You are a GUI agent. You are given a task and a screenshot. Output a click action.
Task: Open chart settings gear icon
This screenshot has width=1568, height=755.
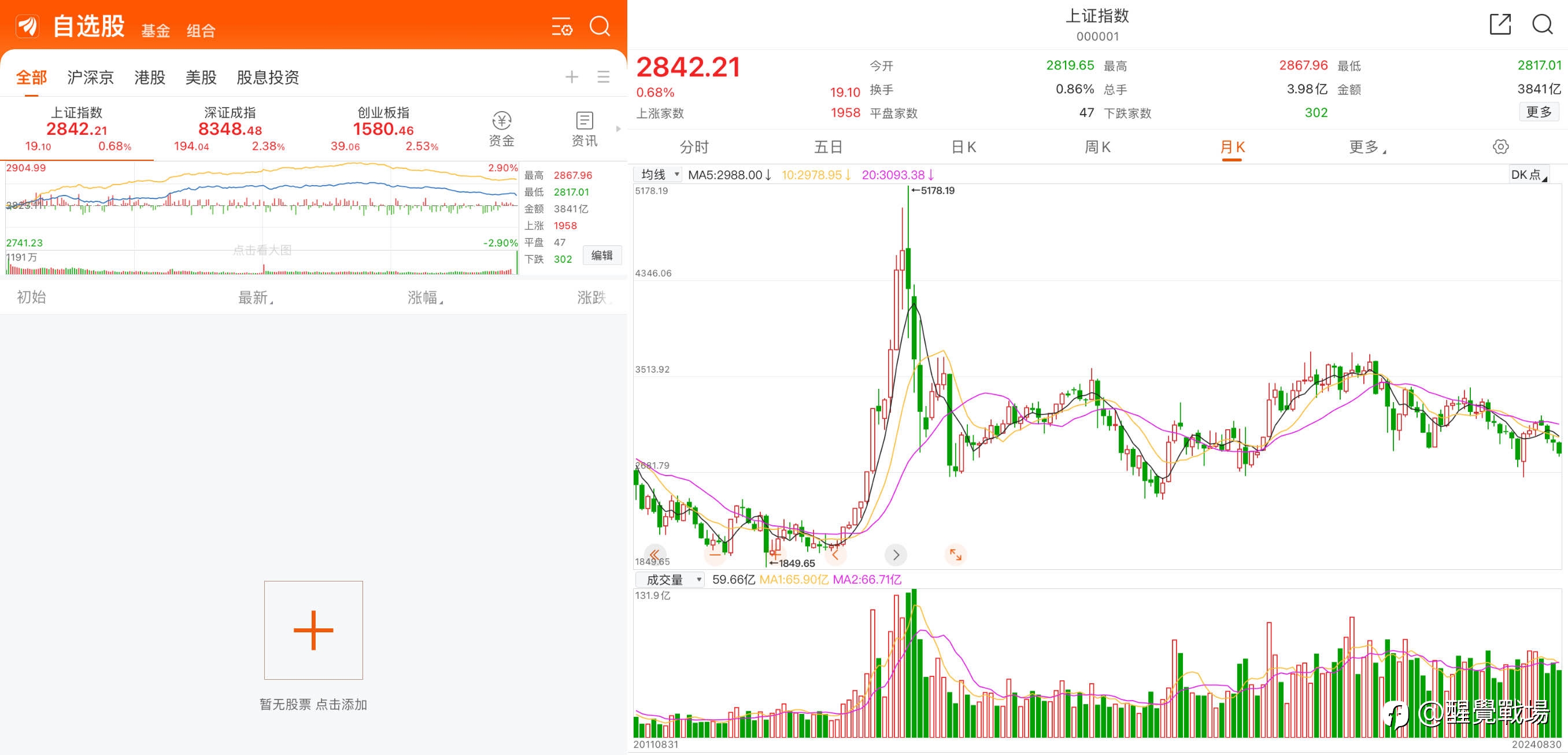click(x=1500, y=147)
